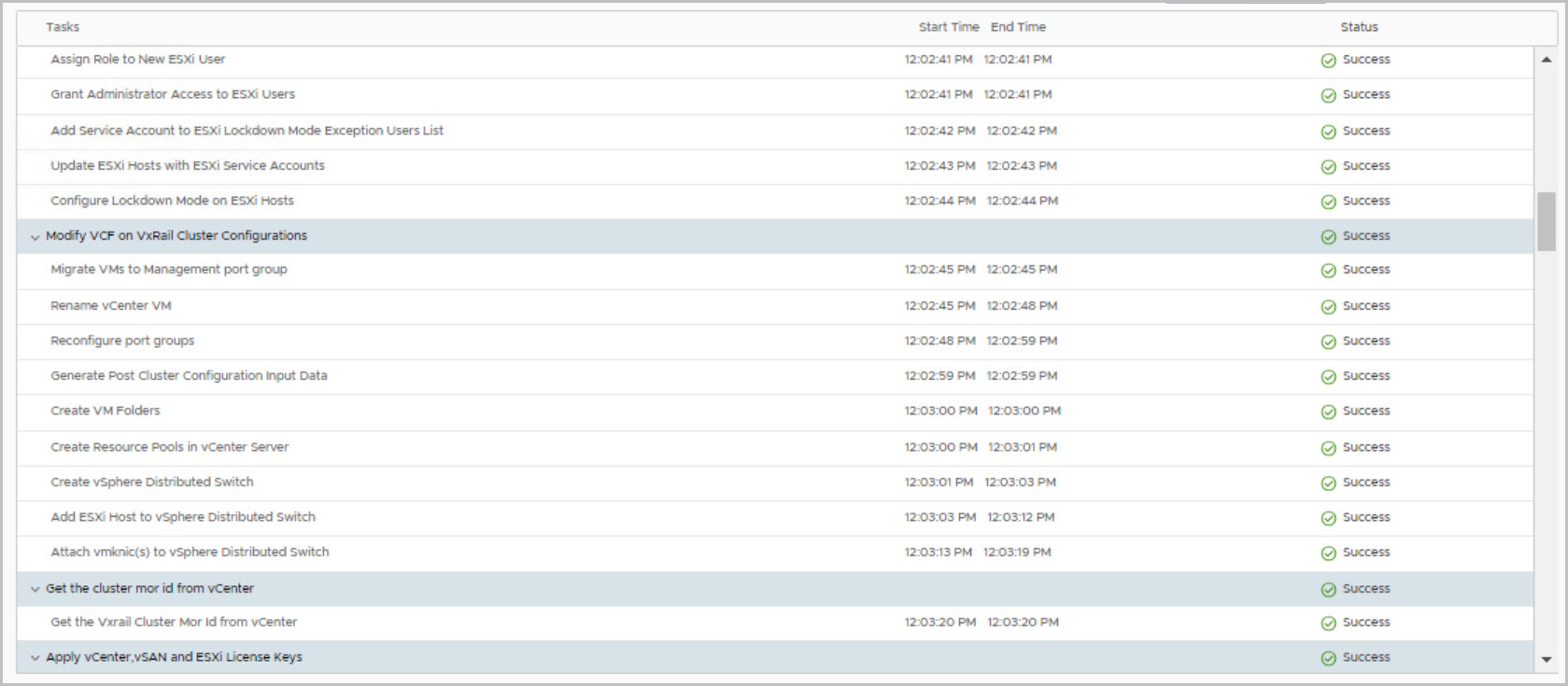
Task: Click success icon for Get the Vxrail Cluster Mor Id
Action: pyautogui.click(x=1328, y=623)
